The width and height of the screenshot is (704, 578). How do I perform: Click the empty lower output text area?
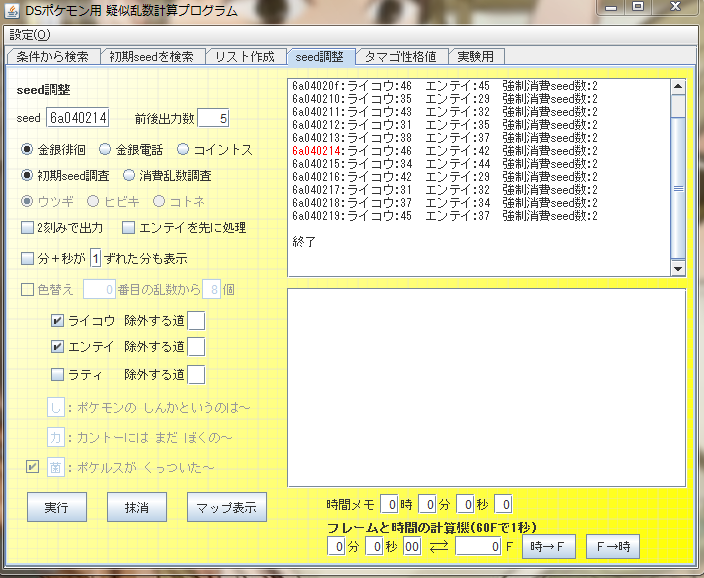point(487,388)
